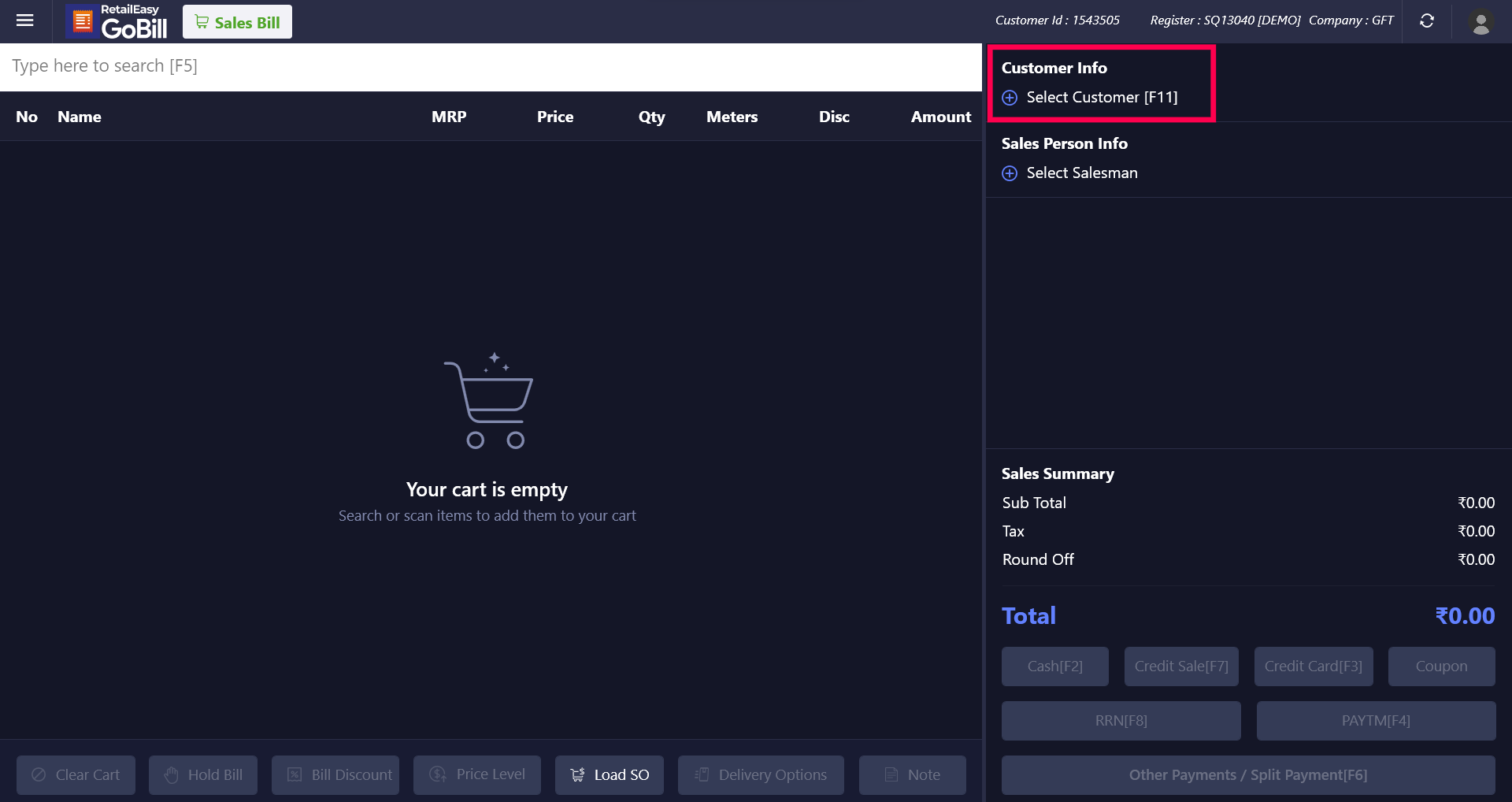Click the Sub Total label
The height and width of the screenshot is (802, 1512).
[1034, 503]
